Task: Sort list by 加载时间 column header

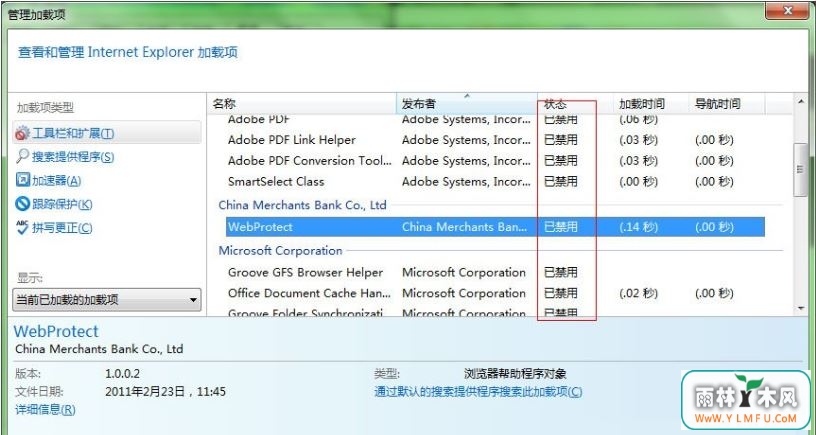Action: click(651, 104)
